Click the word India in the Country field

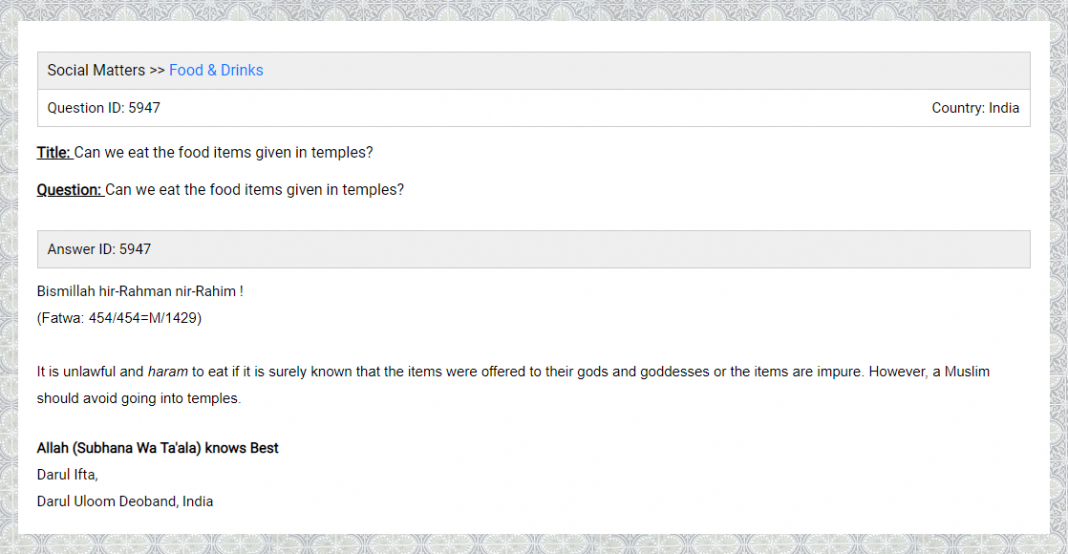(1004, 108)
